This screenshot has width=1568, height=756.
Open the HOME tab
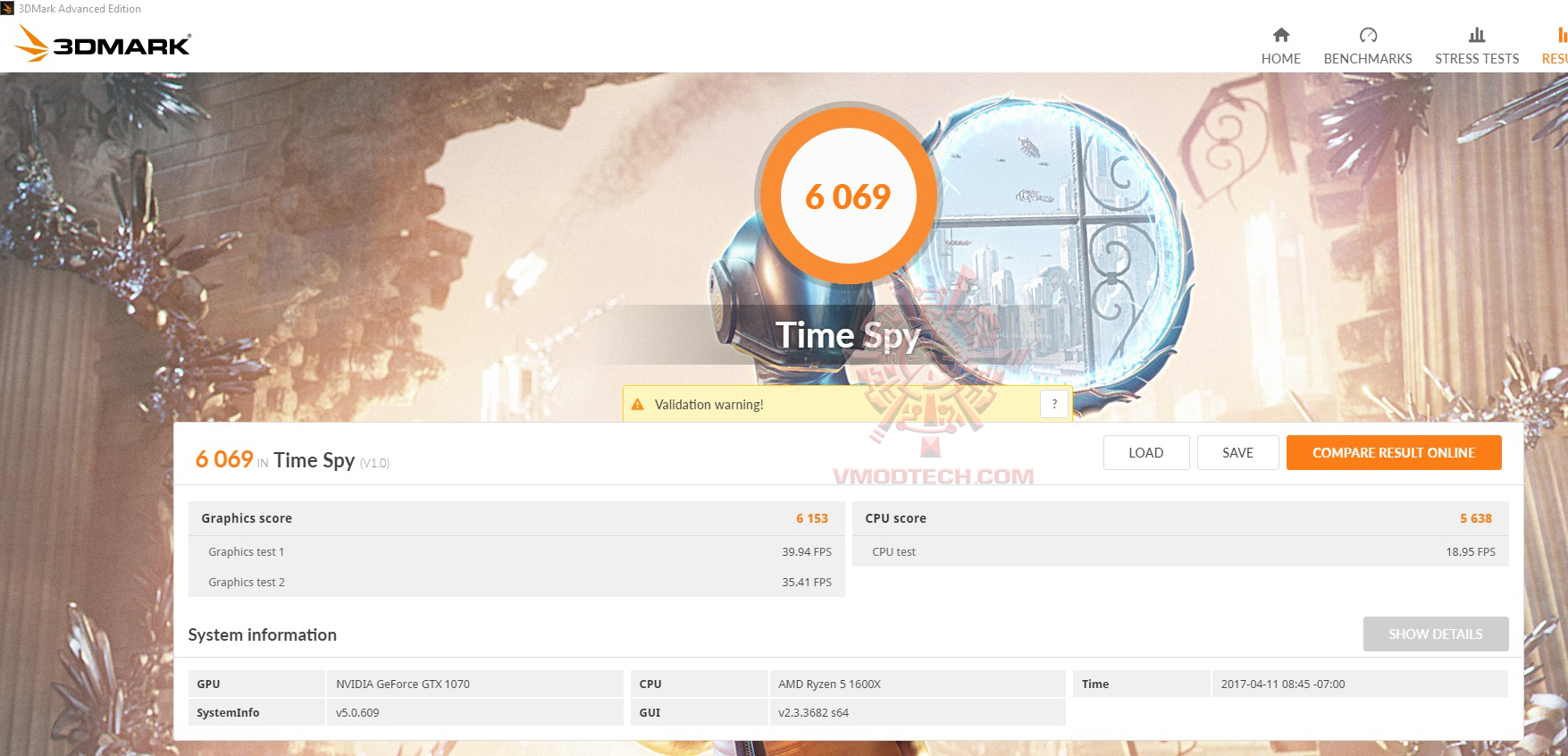pyautogui.click(x=1280, y=46)
